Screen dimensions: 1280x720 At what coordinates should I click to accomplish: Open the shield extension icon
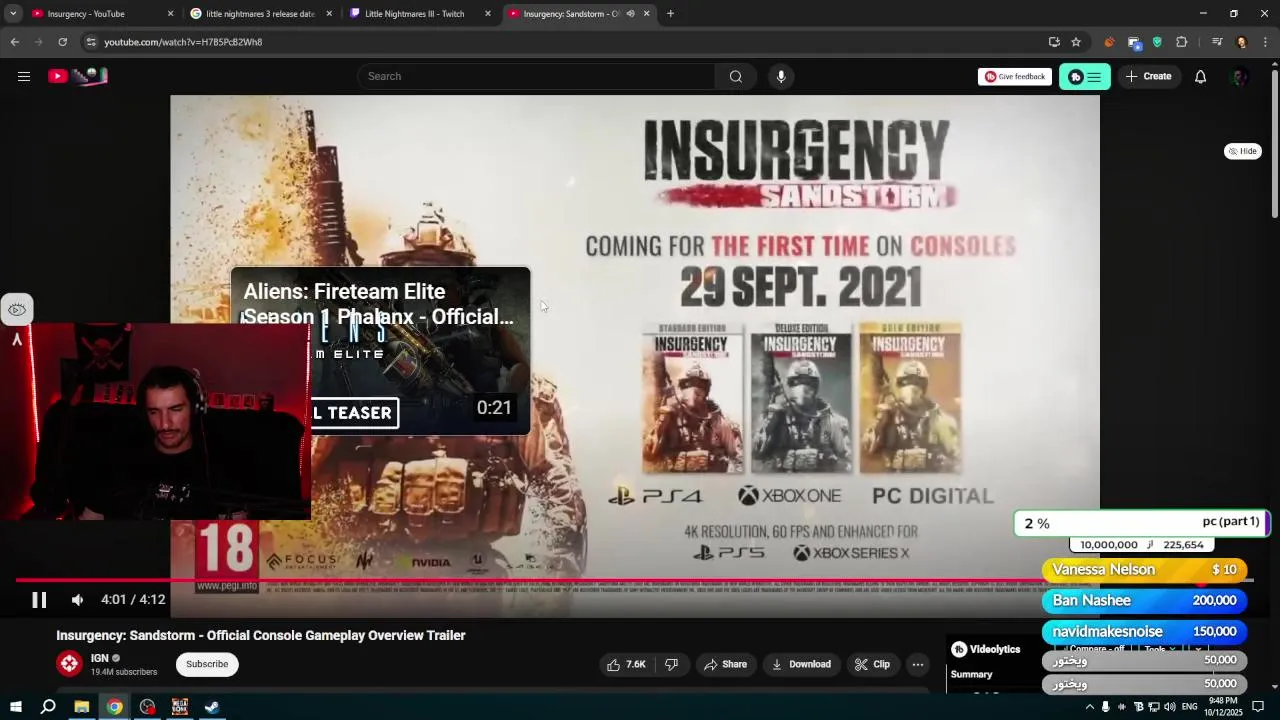pyautogui.click(x=1157, y=42)
